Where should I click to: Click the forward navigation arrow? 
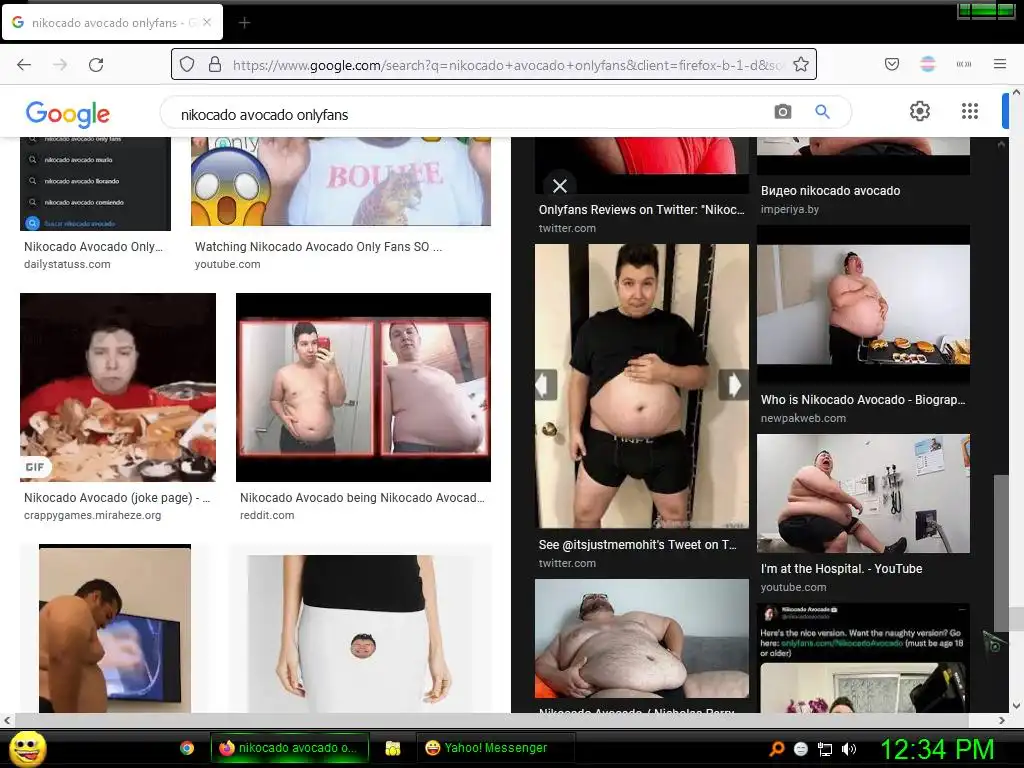click(60, 65)
